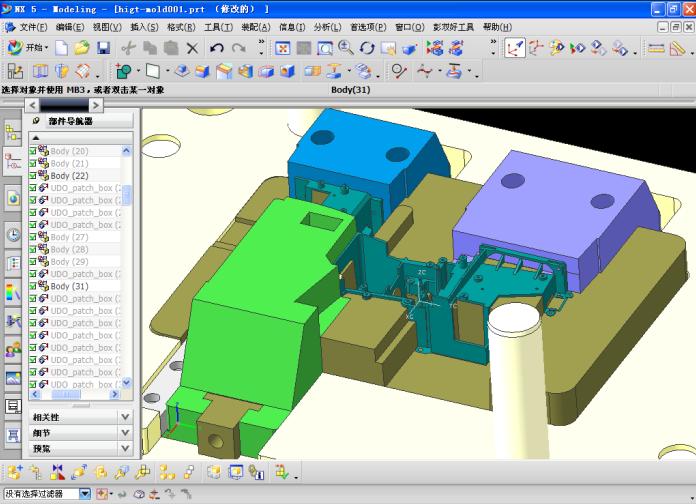Click the Undo arrow icon
The width and height of the screenshot is (696, 504).
tap(217, 48)
